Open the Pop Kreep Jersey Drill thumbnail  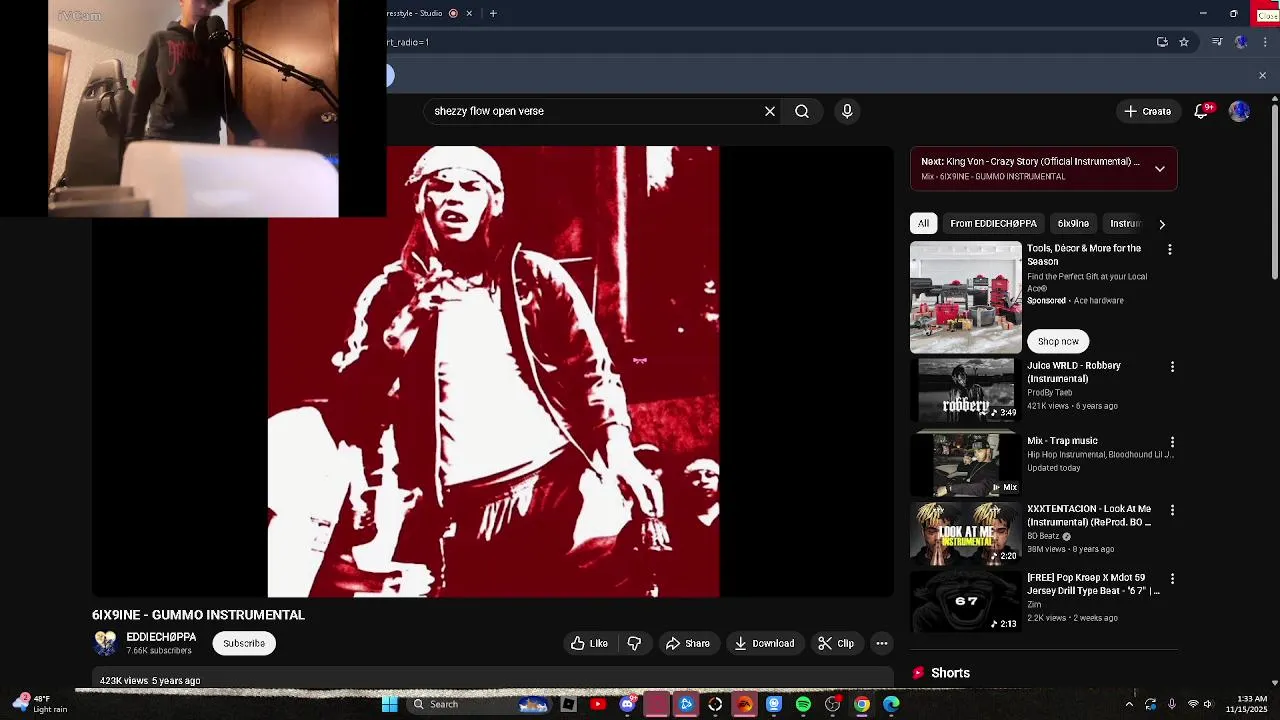[x=966, y=601]
